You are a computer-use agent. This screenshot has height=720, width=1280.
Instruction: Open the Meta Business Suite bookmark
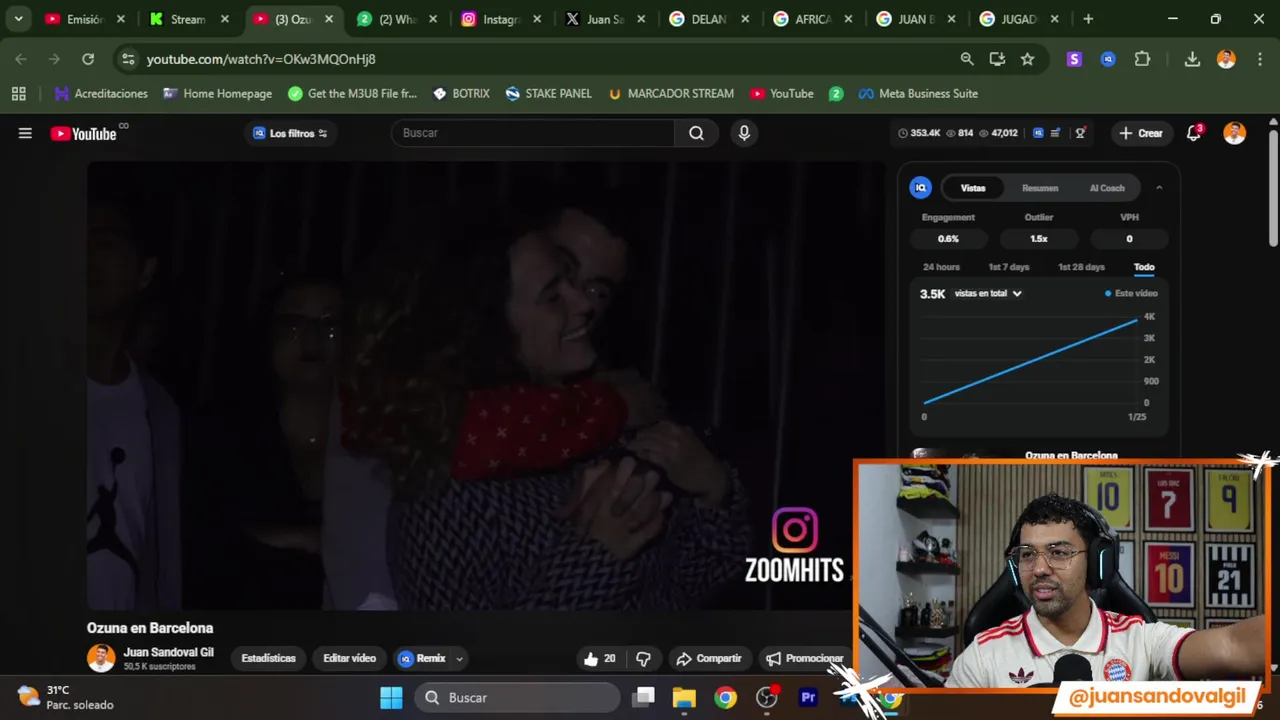(917, 93)
